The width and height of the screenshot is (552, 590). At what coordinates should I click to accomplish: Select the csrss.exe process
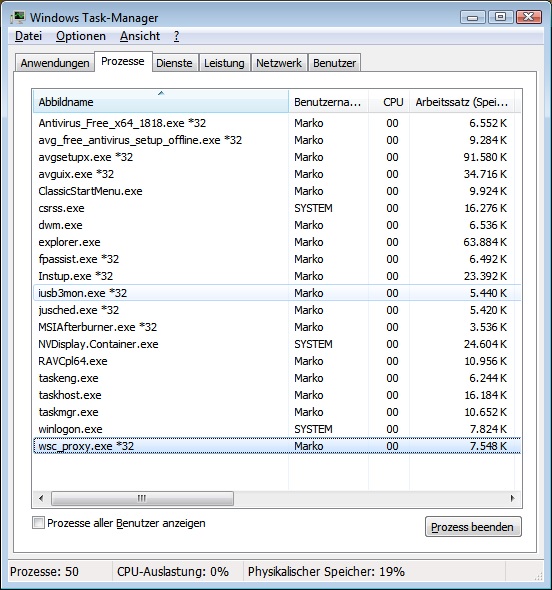277,208
